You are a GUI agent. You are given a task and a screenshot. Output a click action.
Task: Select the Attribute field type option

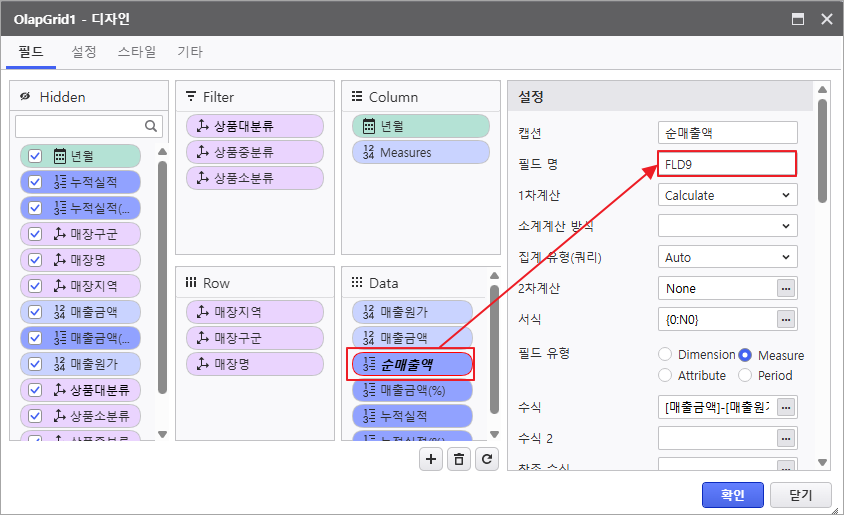point(665,376)
